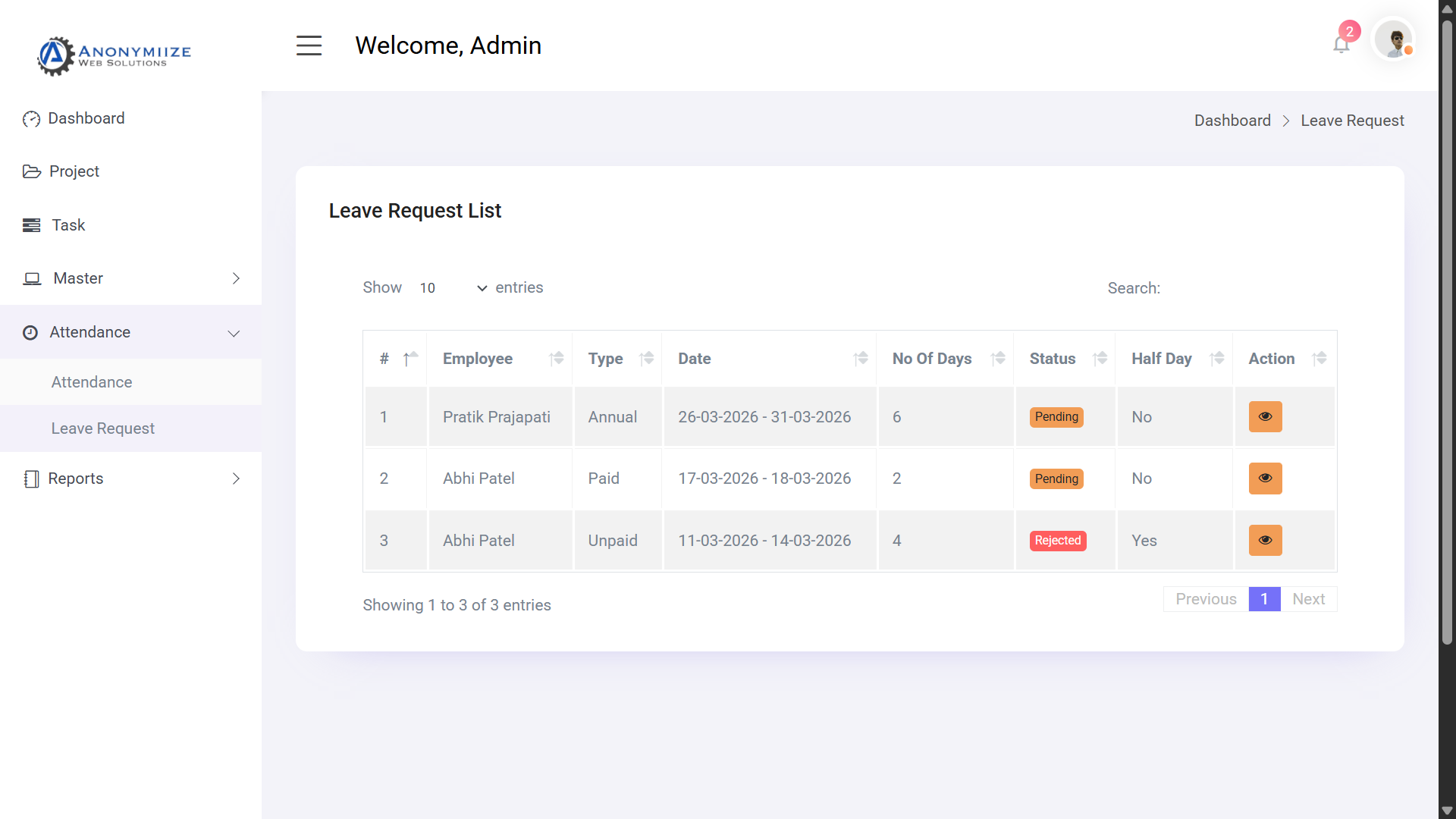Sort by Status column
The height and width of the screenshot is (819, 1456).
pos(1065,359)
